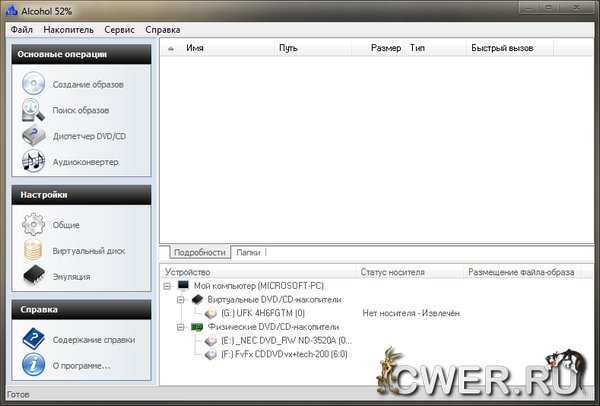This screenshot has width=600, height=406.
Task: Click the Виртуальный диск stacked discs icon
Action: [x=33, y=250]
